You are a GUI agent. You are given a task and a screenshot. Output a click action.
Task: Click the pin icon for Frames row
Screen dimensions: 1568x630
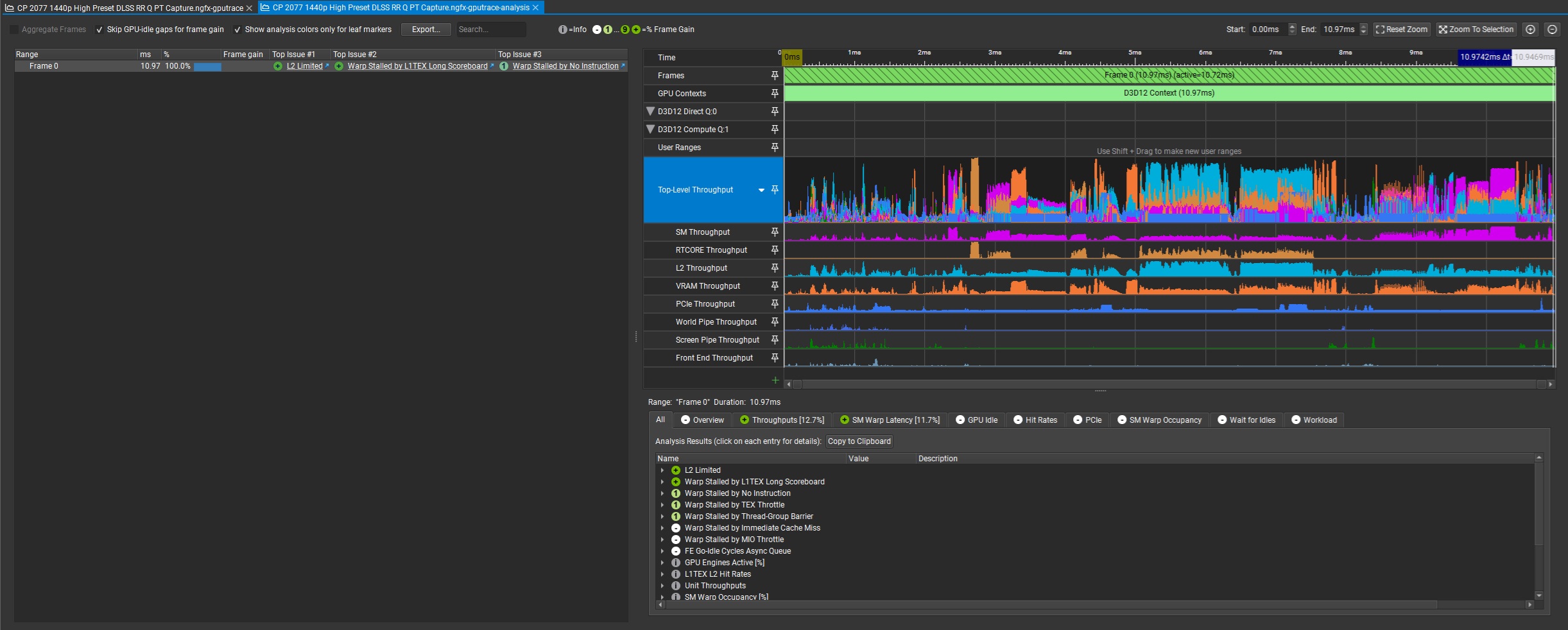click(x=775, y=76)
